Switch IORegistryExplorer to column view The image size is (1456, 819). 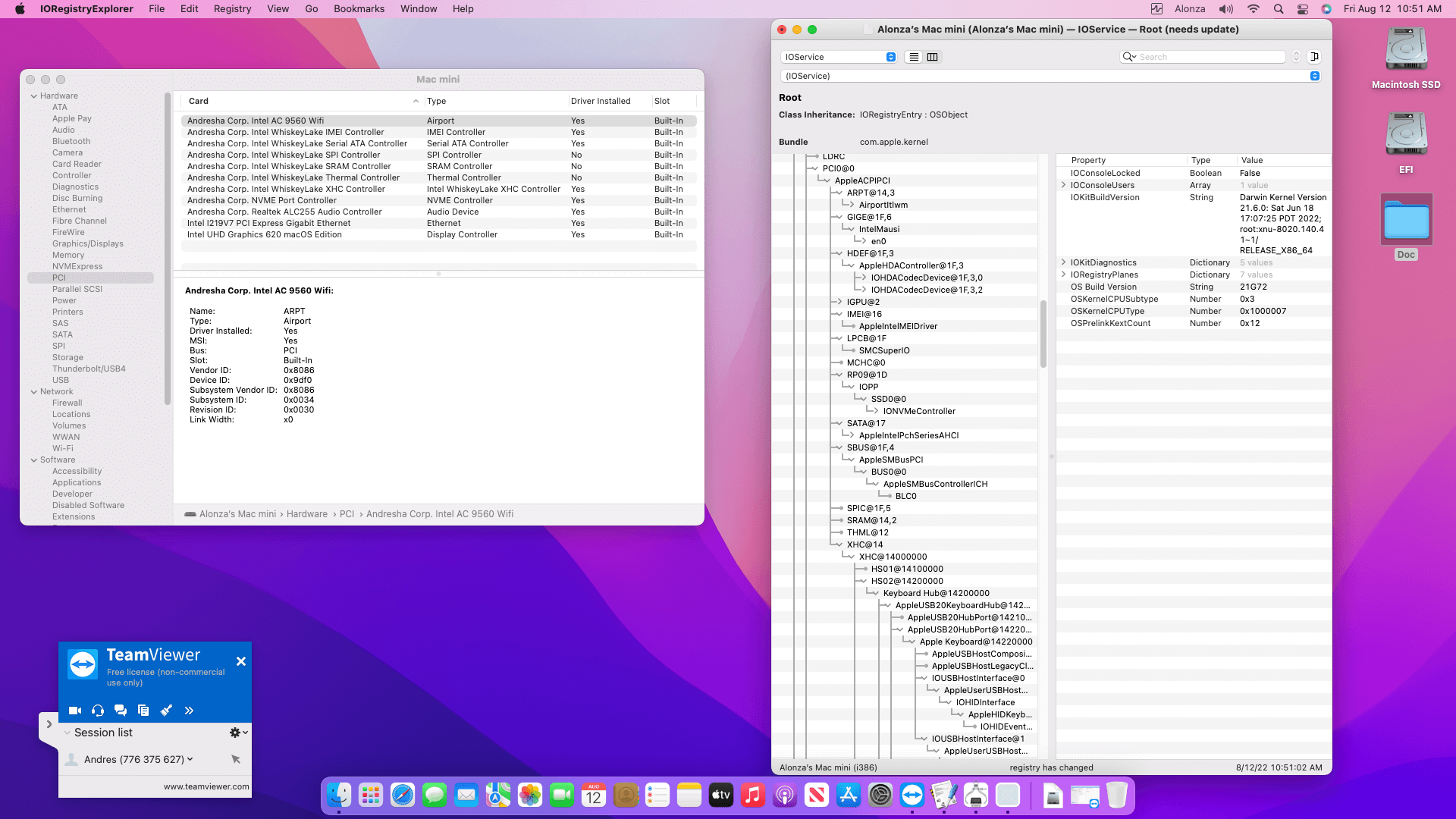click(x=933, y=57)
